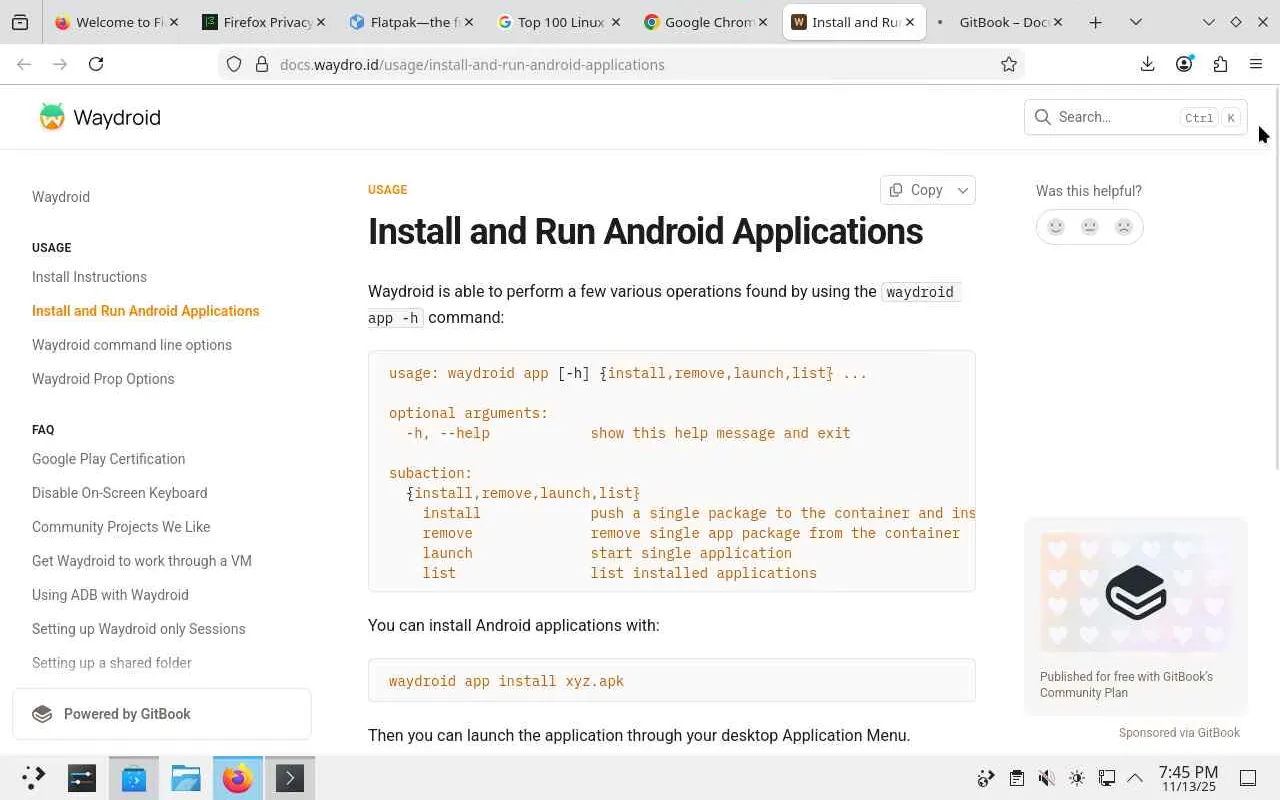Switch to Firefox in the taskbar

coord(238,778)
